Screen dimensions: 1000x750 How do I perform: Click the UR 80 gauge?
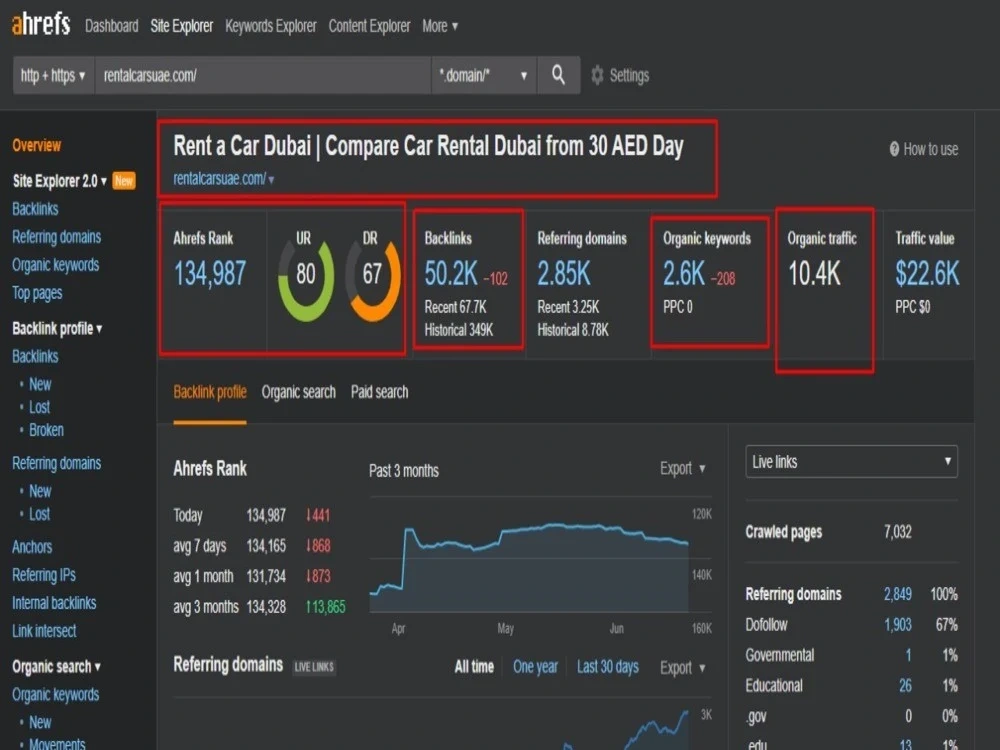pos(306,275)
